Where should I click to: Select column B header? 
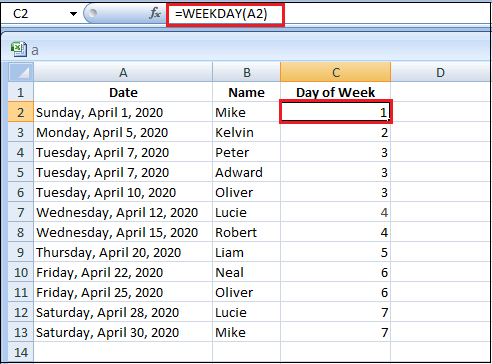246,72
